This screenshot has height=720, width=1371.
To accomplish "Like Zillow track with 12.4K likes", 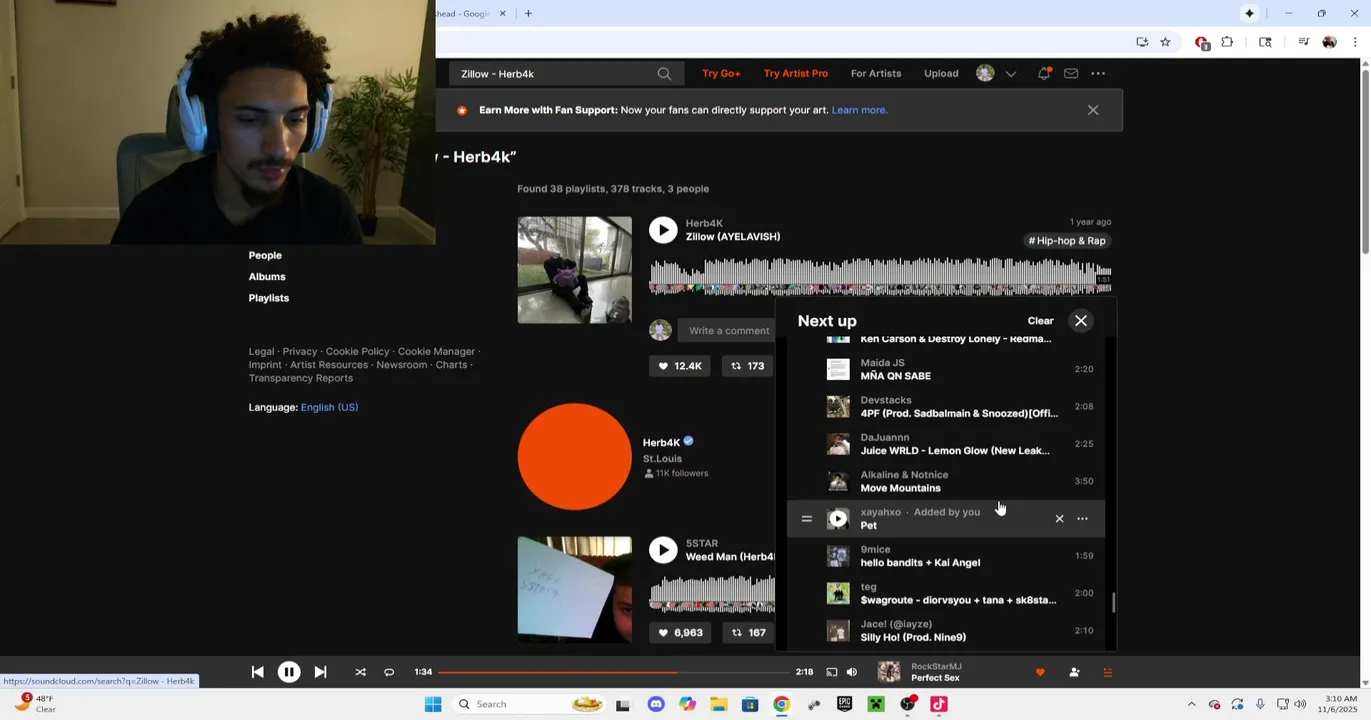I will point(680,366).
